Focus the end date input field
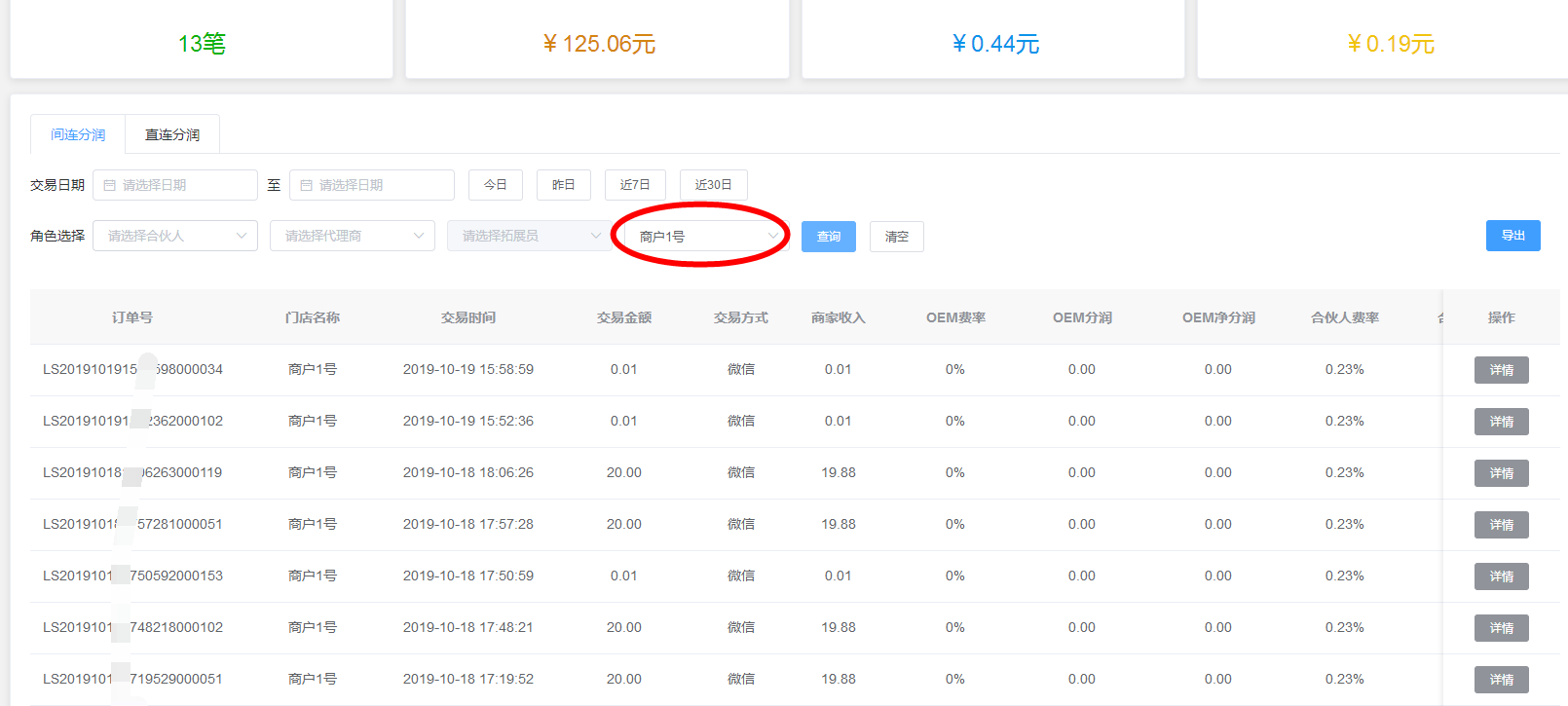Screen dimensions: 1568x706 382,185
